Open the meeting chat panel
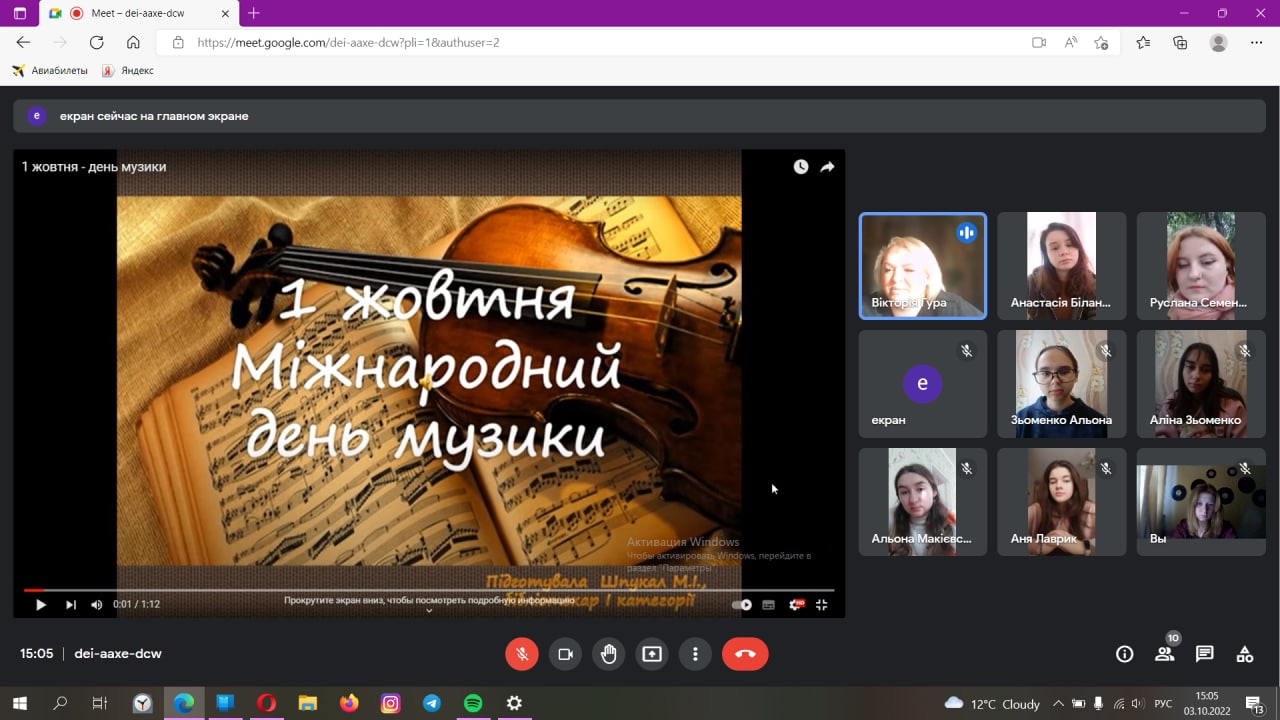The width and height of the screenshot is (1280, 720). pos(1205,654)
